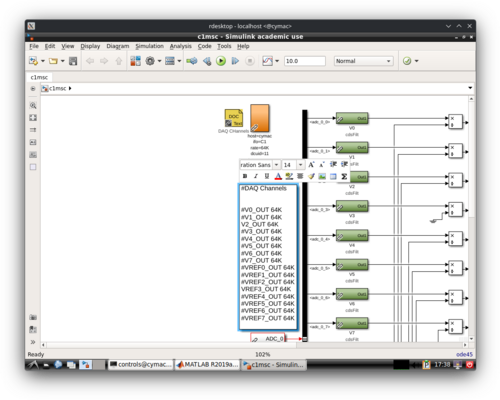This screenshot has width=500, height=400.
Task: Open the Simulation menu
Action: 149,46
